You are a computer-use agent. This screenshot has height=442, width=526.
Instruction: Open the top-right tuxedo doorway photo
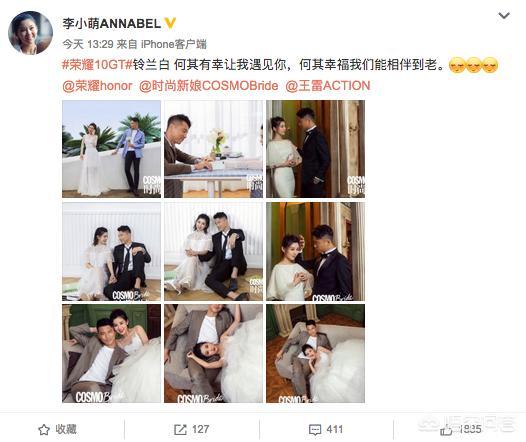(315, 149)
